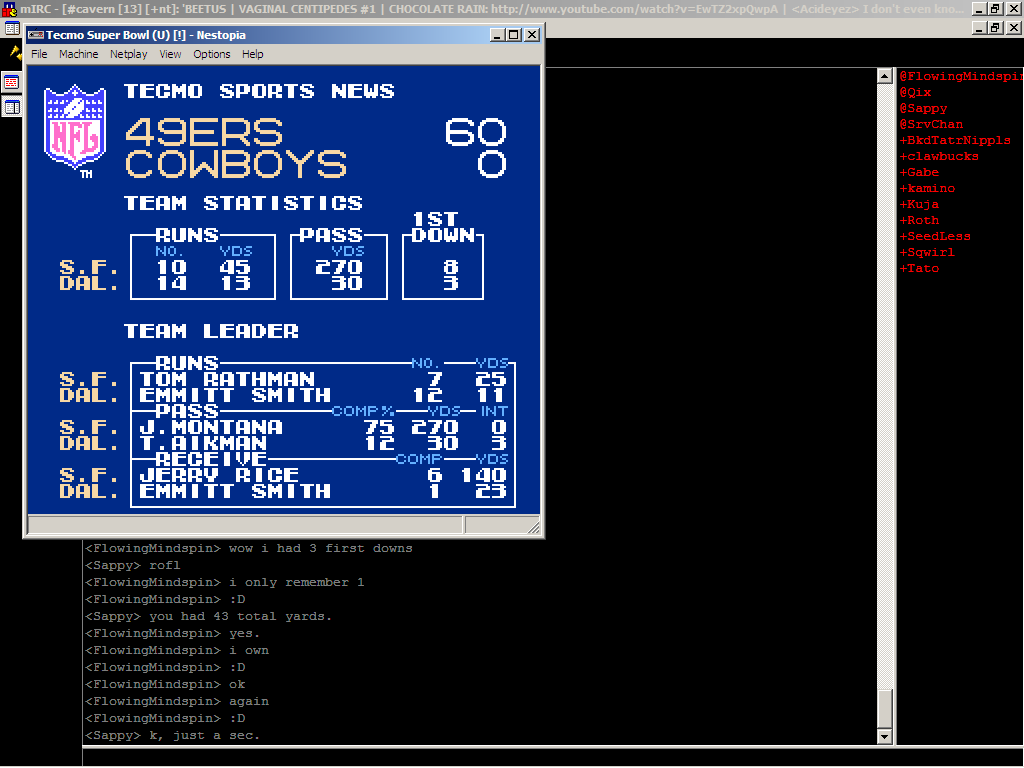1024x768 pixels.
Task: Click the mIRC connect lightning bolt icon
Action: tap(15, 51)
